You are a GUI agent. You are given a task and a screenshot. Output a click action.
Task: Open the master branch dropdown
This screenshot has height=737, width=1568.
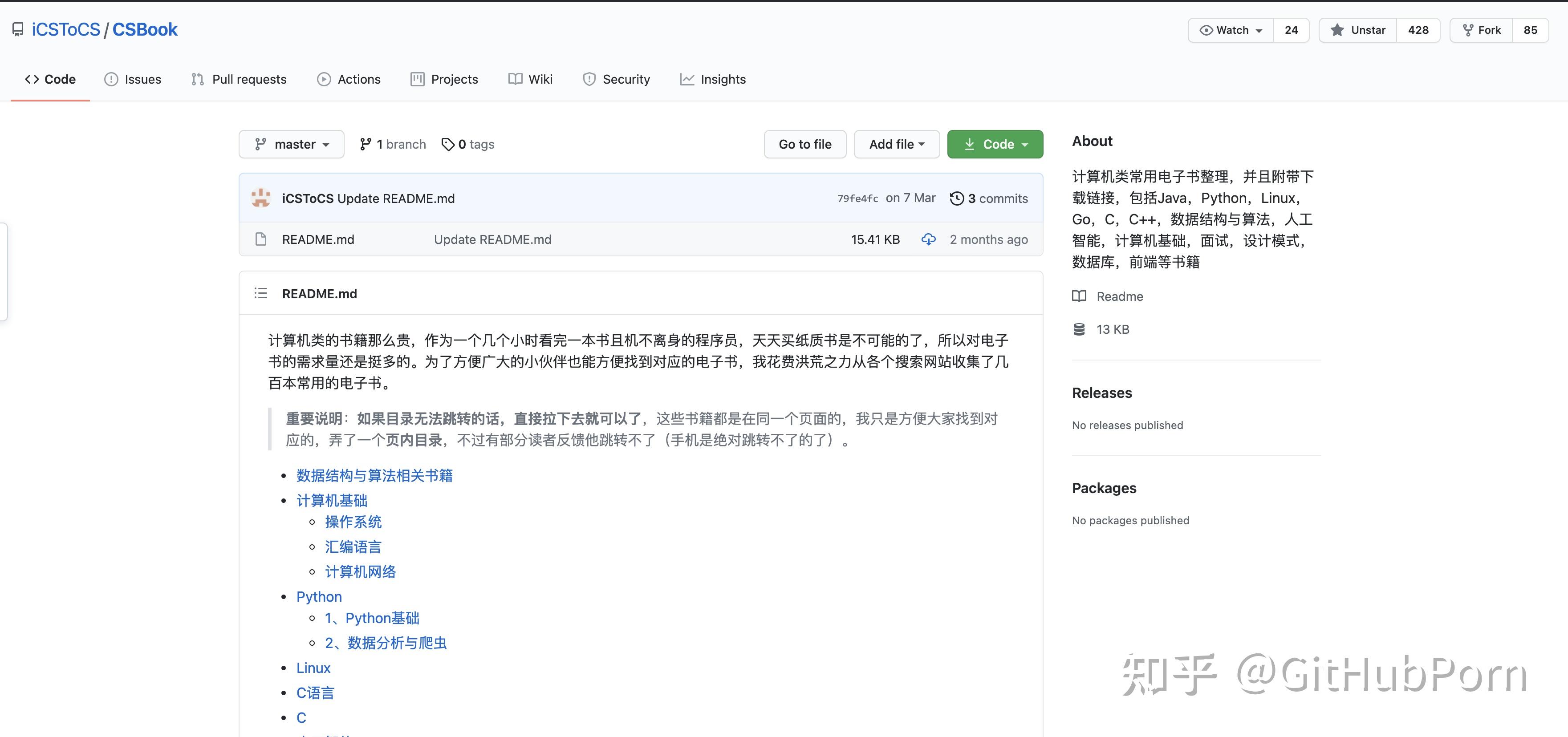291,144
